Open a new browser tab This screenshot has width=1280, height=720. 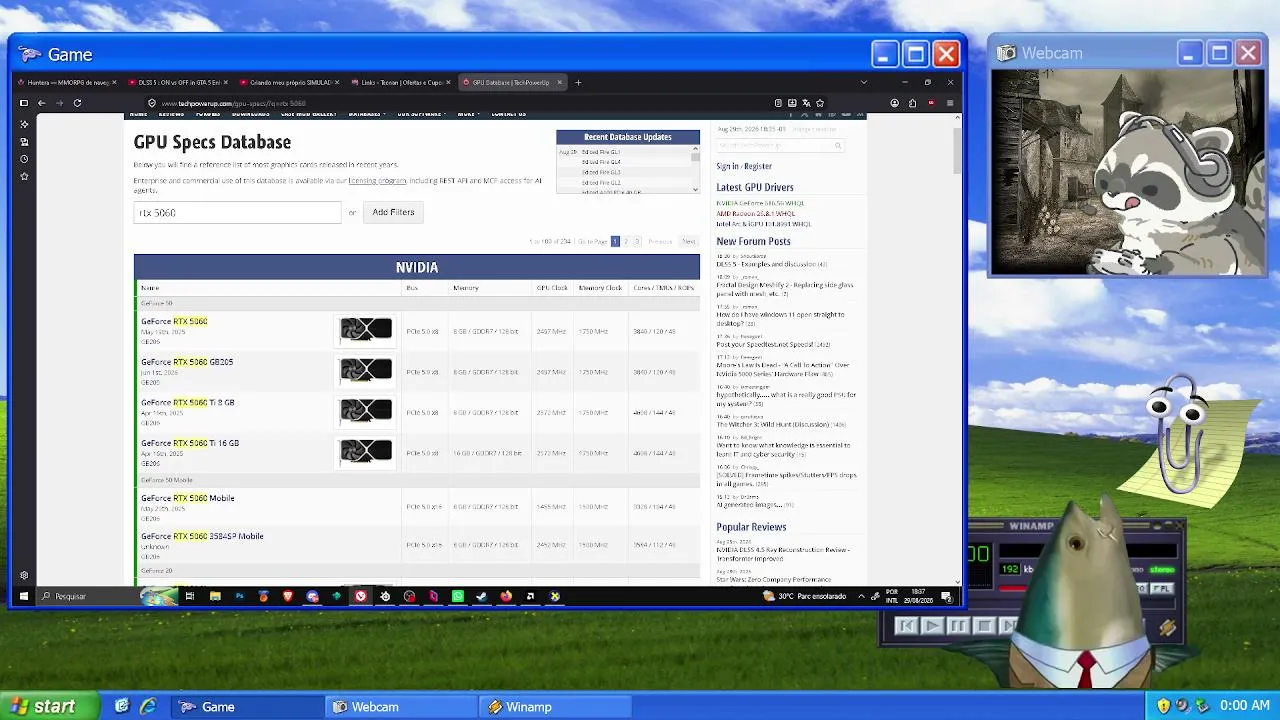click(x=578, y=82)
